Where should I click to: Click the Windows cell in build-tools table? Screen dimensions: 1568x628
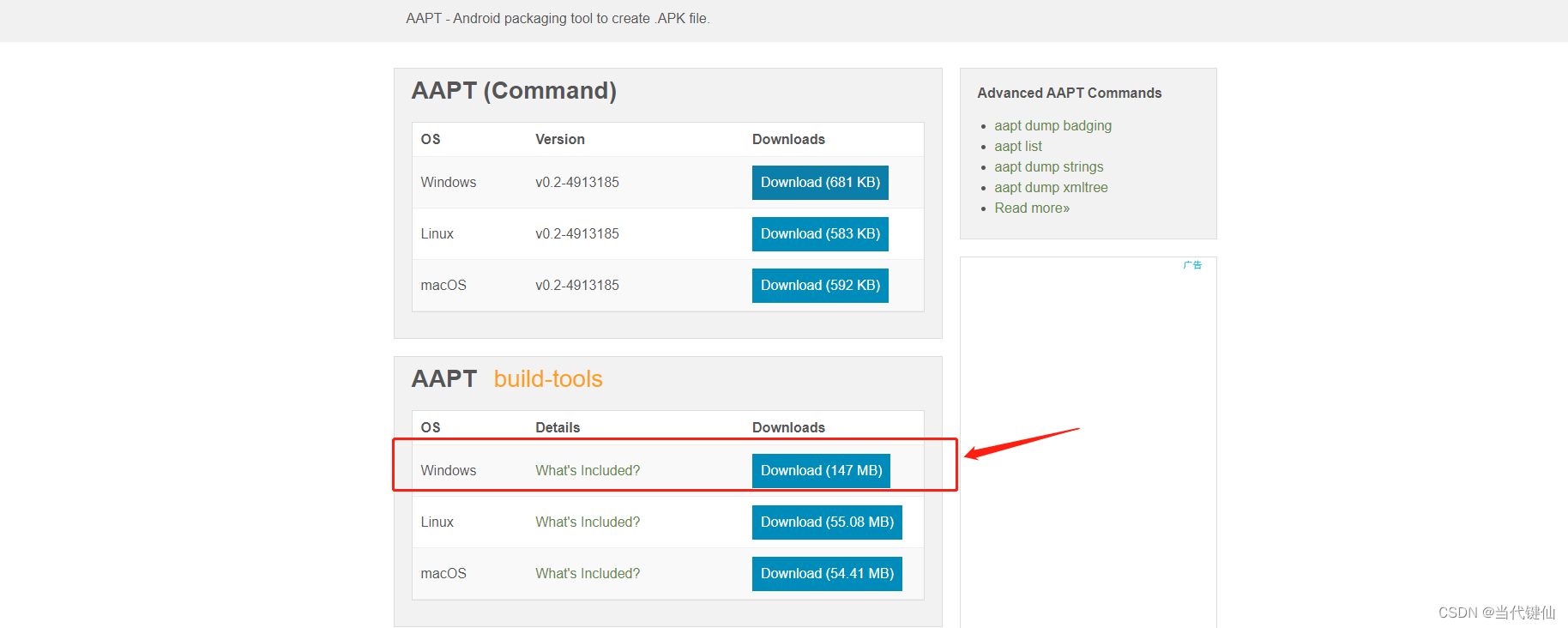click(449, 471)
